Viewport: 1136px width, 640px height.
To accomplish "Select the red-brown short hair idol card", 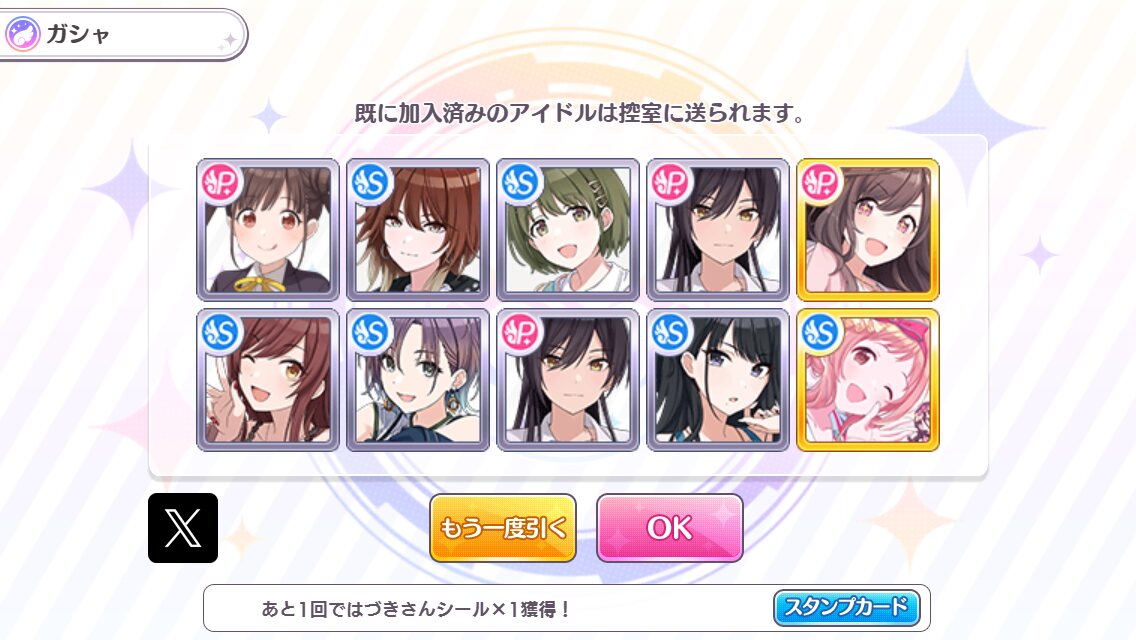I will [x=418, y=230].
